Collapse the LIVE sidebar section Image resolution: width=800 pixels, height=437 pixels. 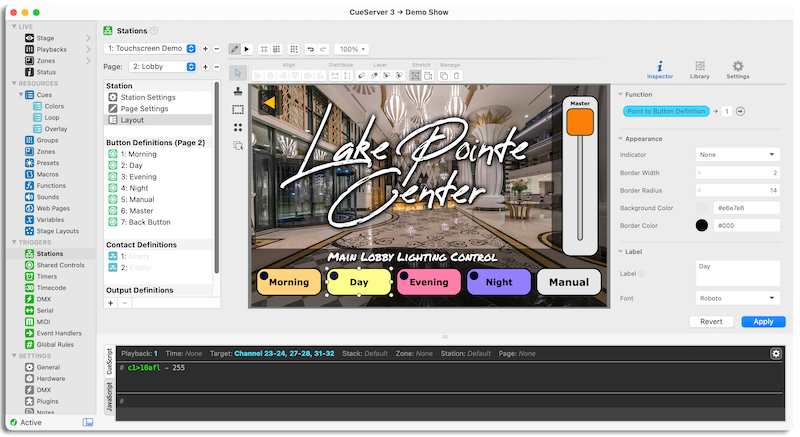(x=14, y=27)
